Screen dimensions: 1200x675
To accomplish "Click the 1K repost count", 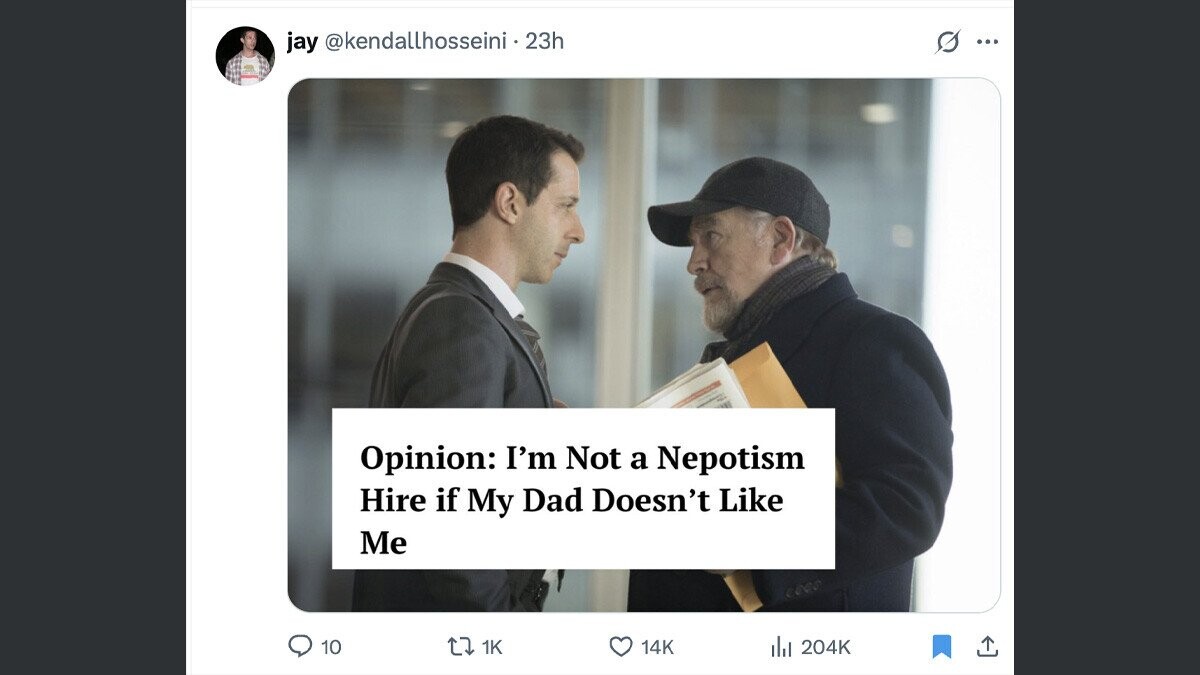I will (491, 648).
